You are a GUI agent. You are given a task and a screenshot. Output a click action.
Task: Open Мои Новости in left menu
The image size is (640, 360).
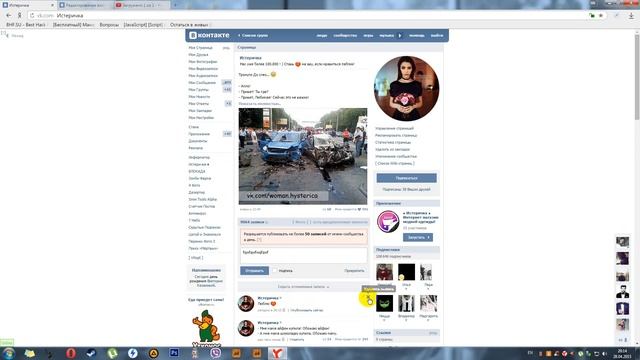(199, 97)
